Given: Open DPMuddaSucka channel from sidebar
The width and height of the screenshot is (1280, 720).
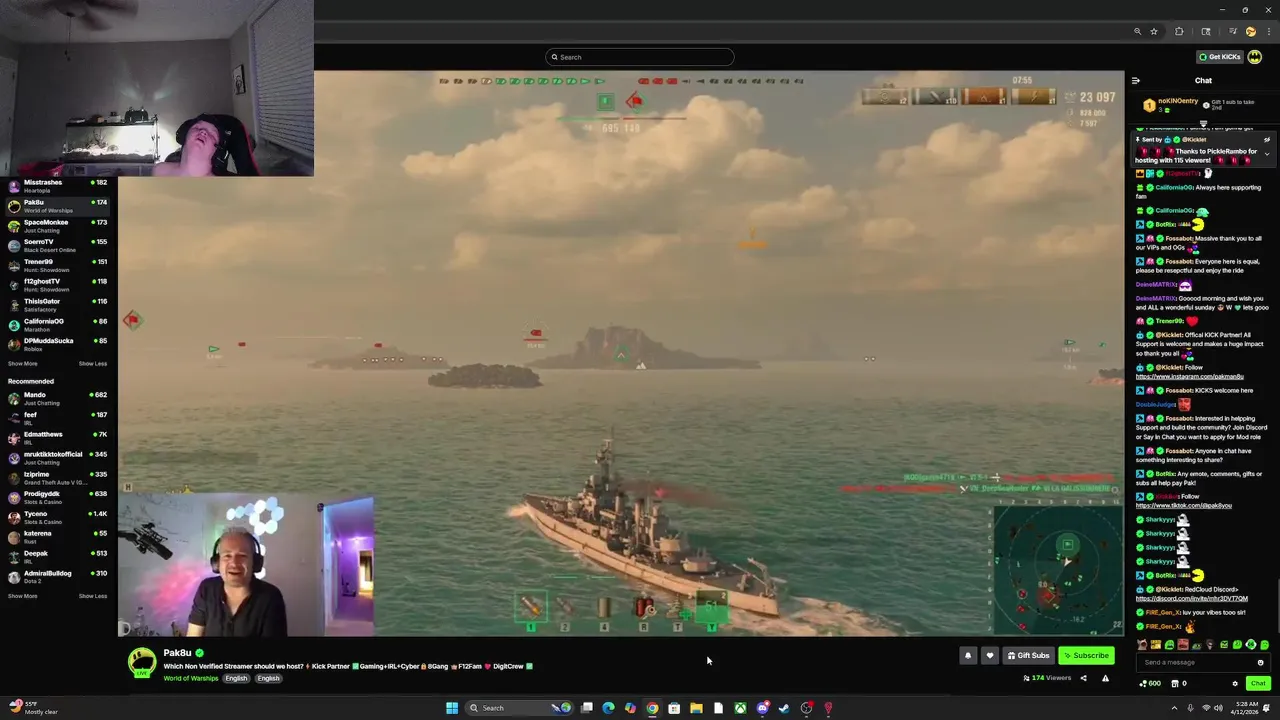Looking at the screenshot, I should pos(58,344).
